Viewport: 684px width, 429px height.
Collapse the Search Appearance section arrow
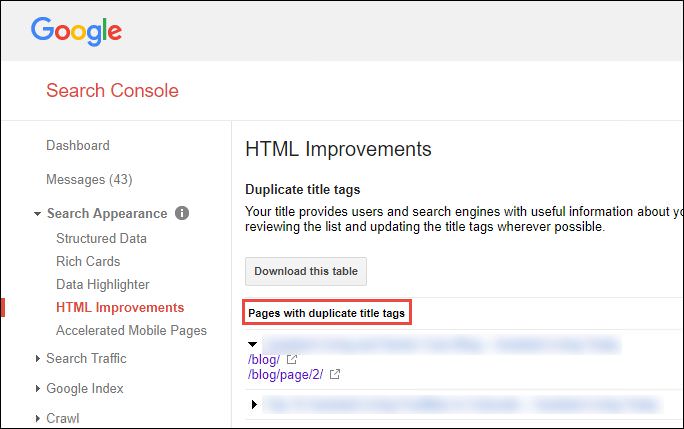(38, 214)
